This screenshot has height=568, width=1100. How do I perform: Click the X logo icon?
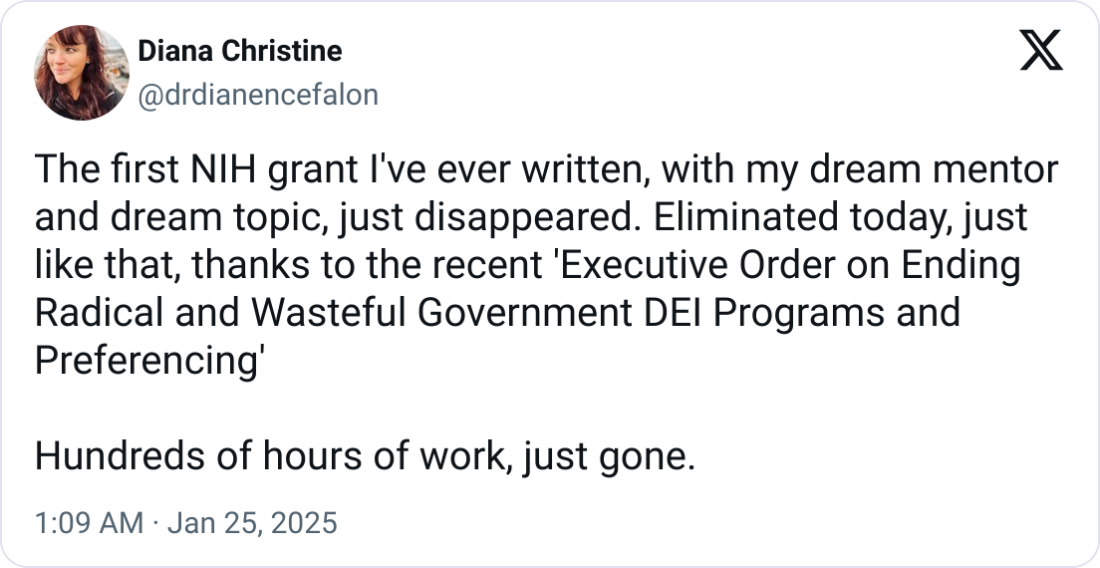1040,50
